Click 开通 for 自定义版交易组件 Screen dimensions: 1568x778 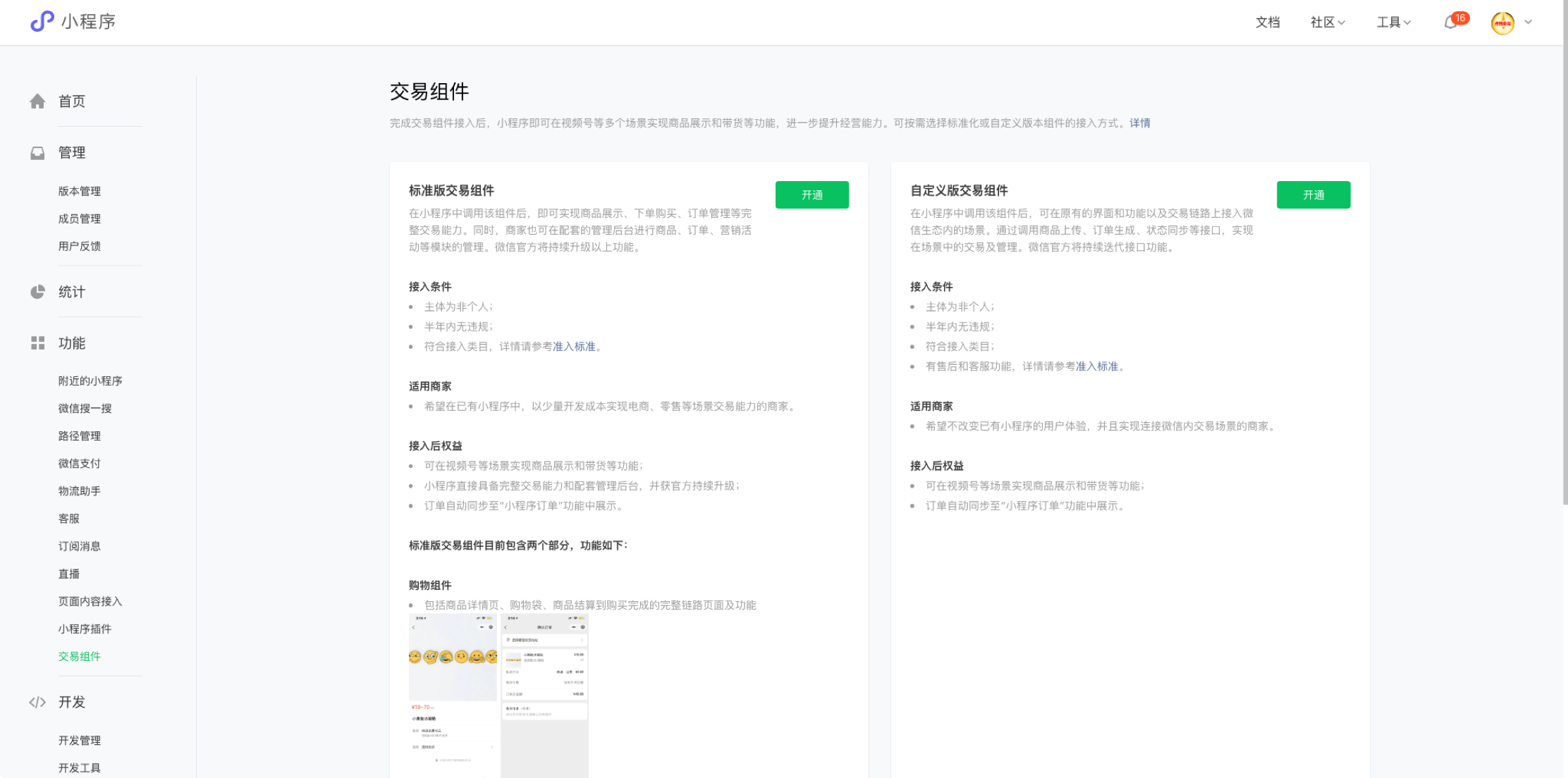coord(1313,194)
